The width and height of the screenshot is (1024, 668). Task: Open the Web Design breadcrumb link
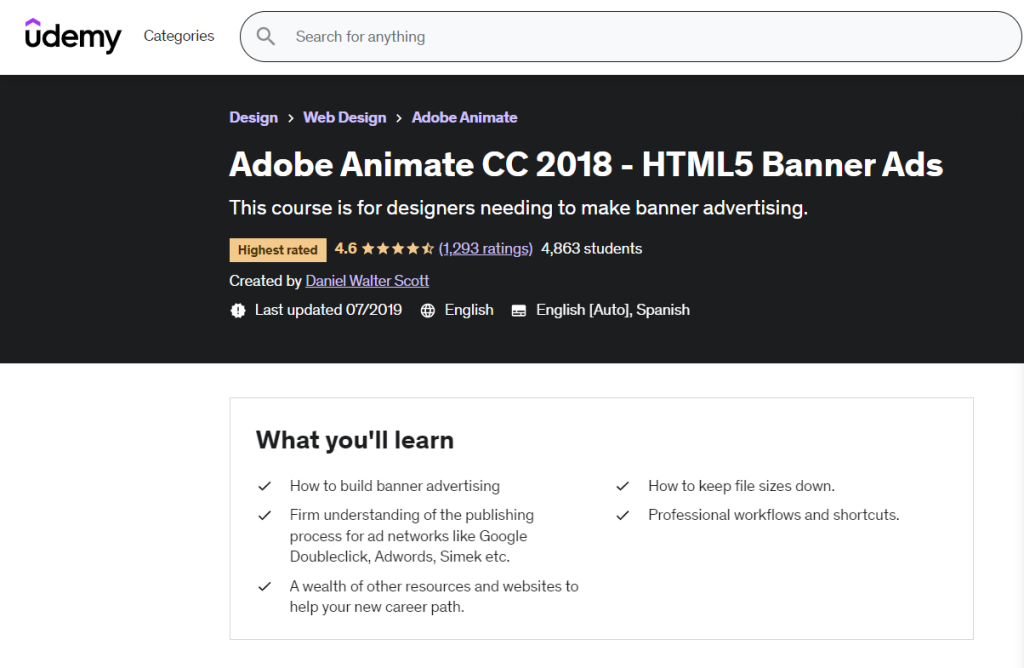click(x=344, y=117)
